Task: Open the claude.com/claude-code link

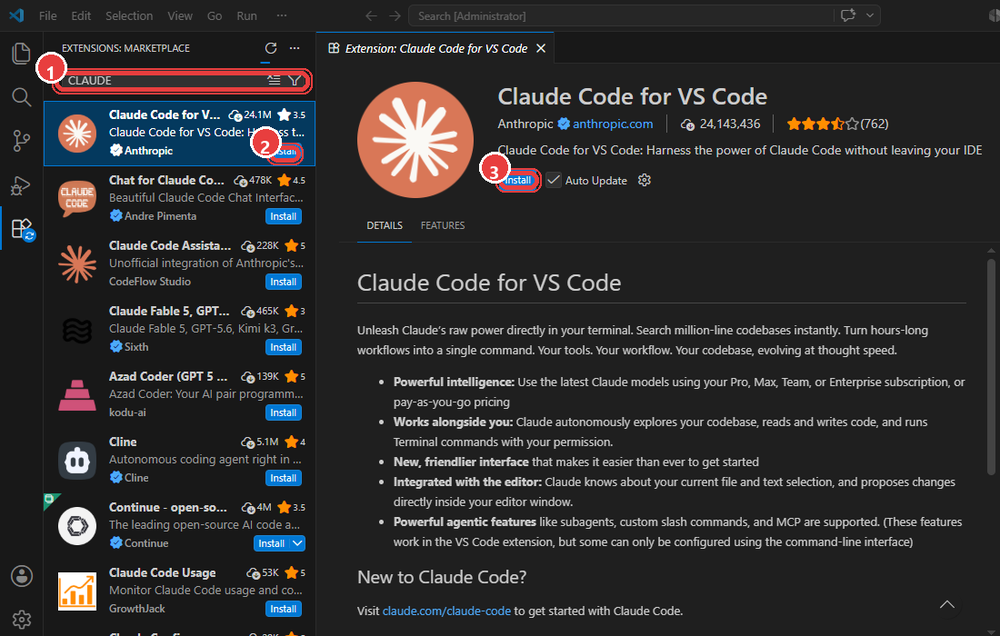Action: (446, 610)
